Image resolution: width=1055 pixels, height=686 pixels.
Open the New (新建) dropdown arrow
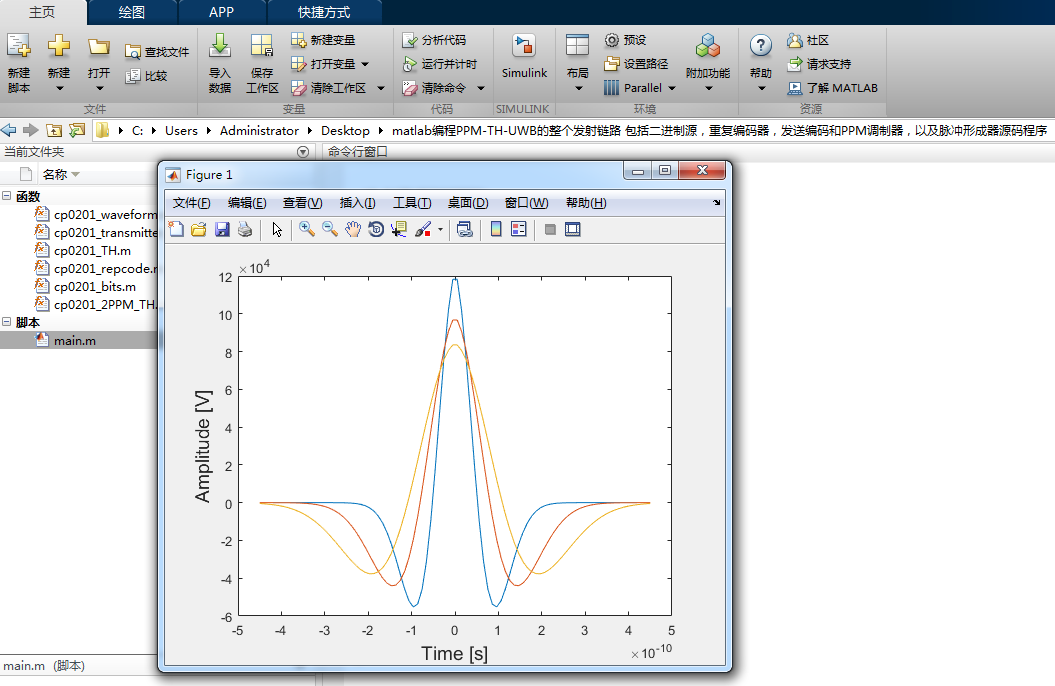(x=59, y=88)
